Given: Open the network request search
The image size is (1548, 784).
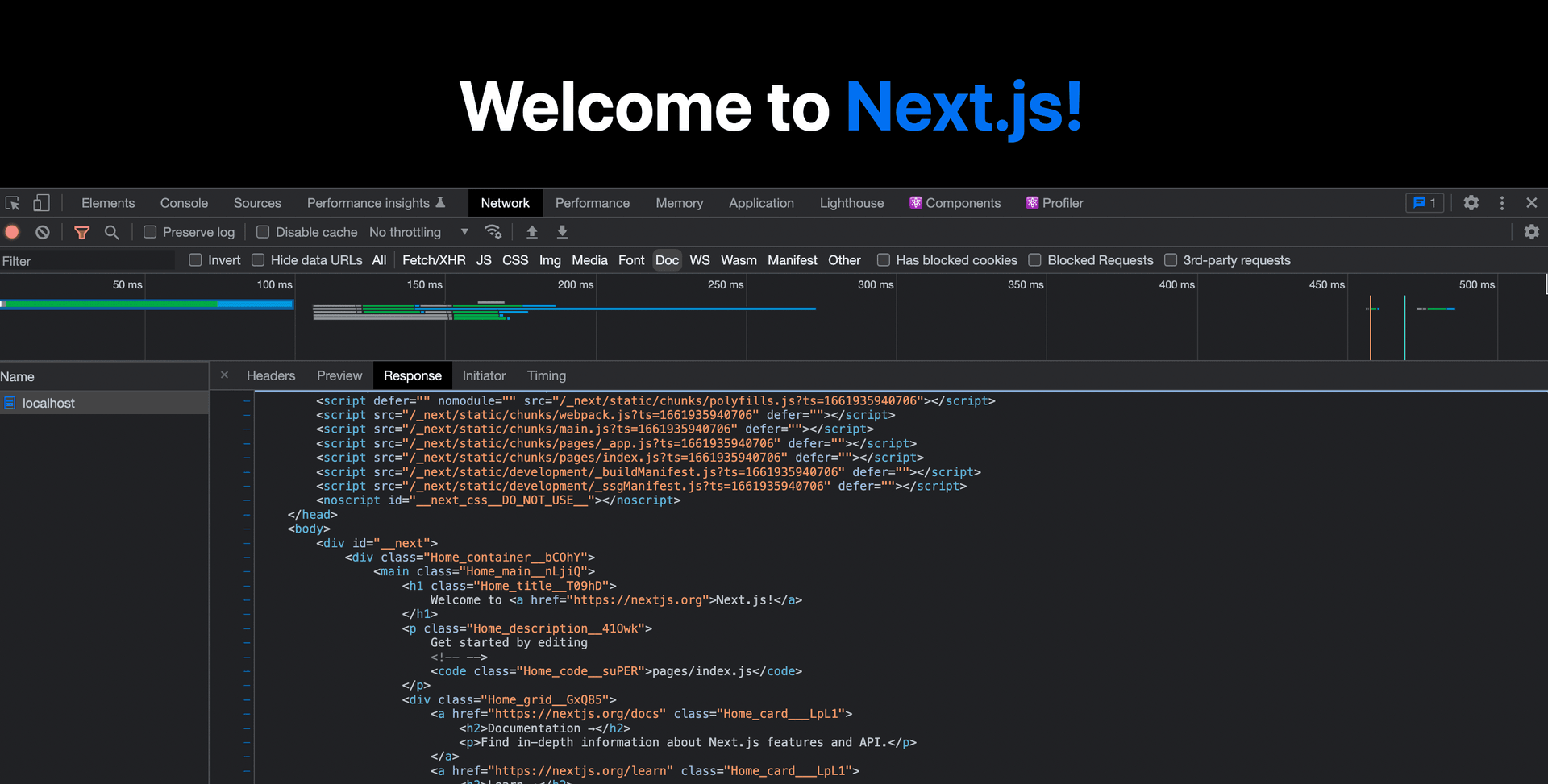Looking at the screenshot, I should coord(112,232).
